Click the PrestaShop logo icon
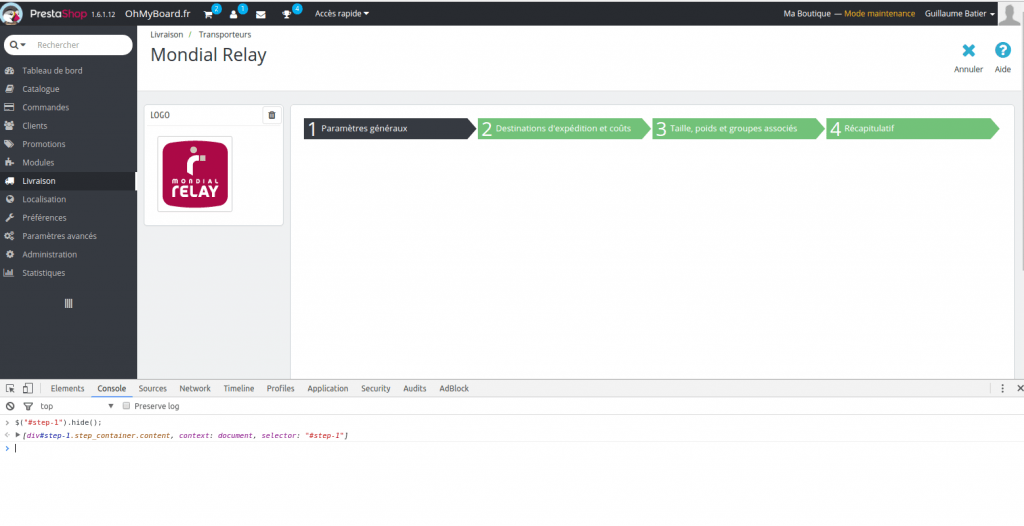The width and height of the screenshot is (1024, 526). click(12, 14)
